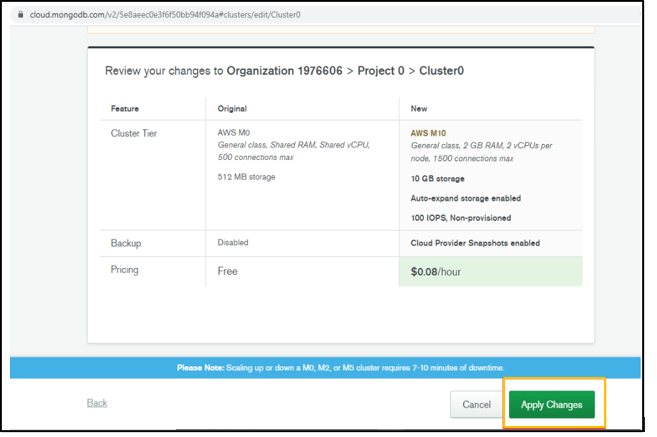Select the browser URL address field
The image size is (657, 437).
(170, 15)
